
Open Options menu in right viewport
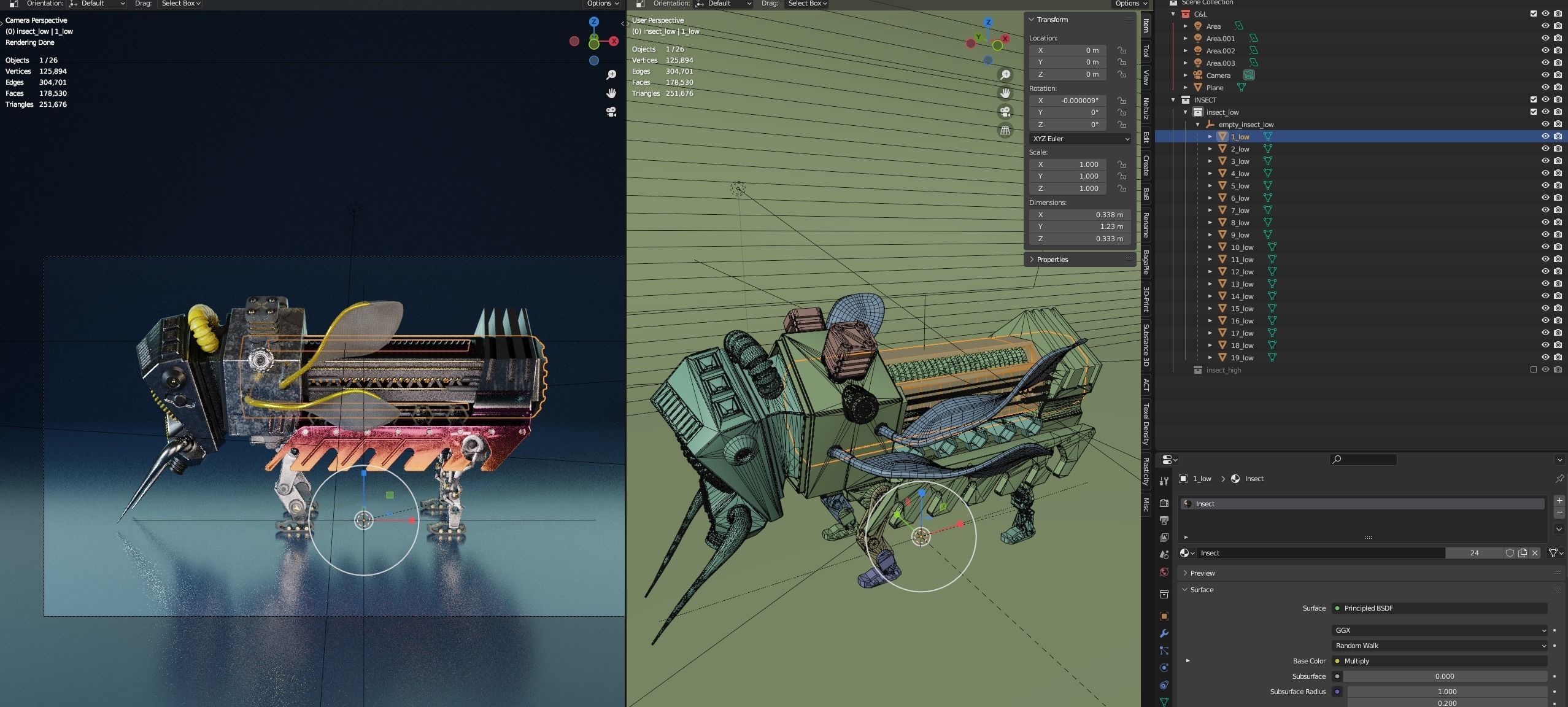(1131, 4)
